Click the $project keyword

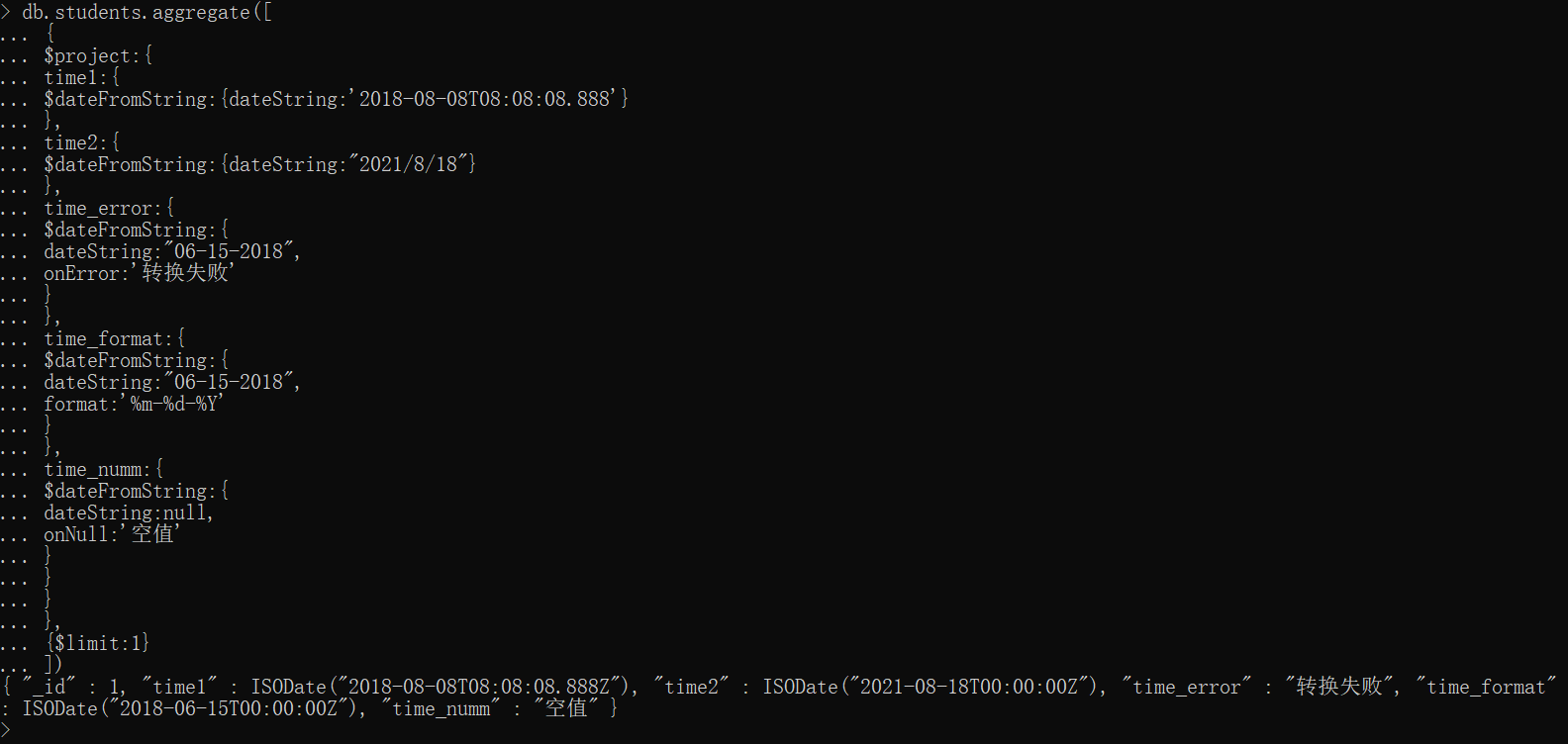pyautogui.click(x=87, y=56)
